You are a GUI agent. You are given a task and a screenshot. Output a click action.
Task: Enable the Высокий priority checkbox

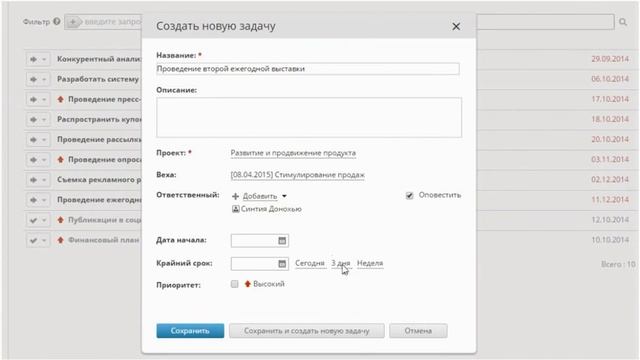(234, 284)
